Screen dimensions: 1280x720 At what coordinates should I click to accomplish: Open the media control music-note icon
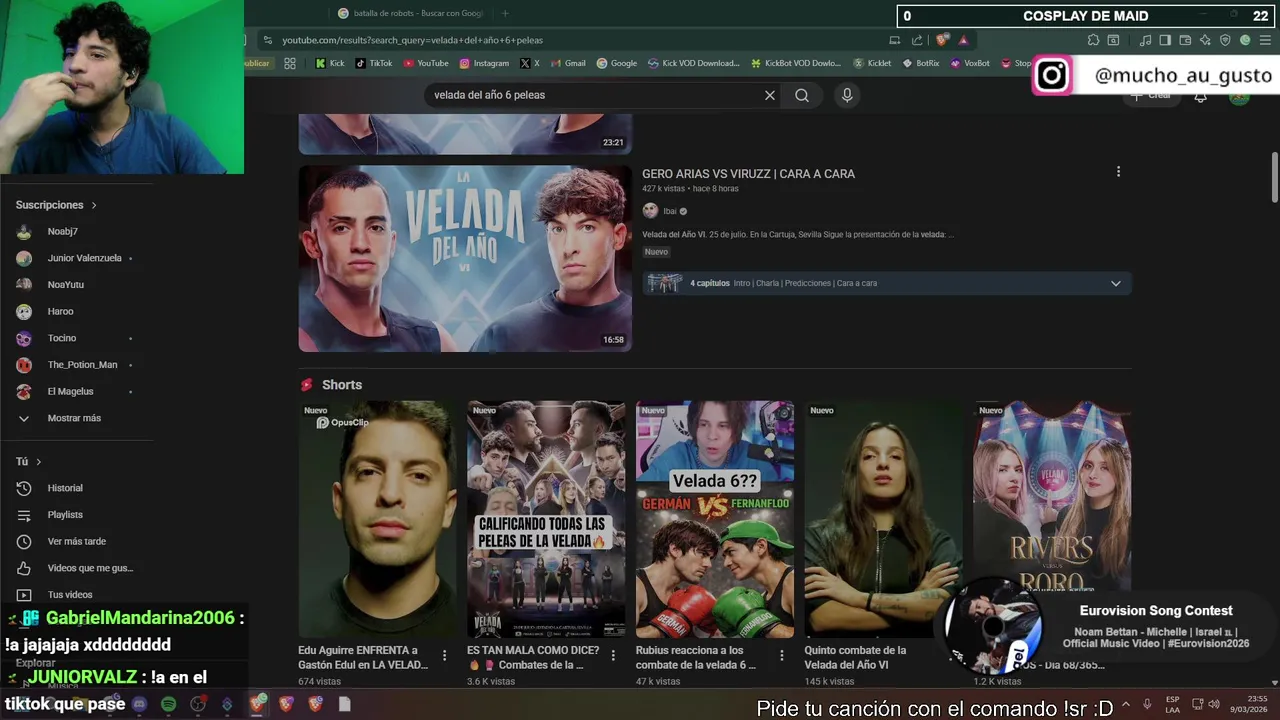click(1146, 40)
